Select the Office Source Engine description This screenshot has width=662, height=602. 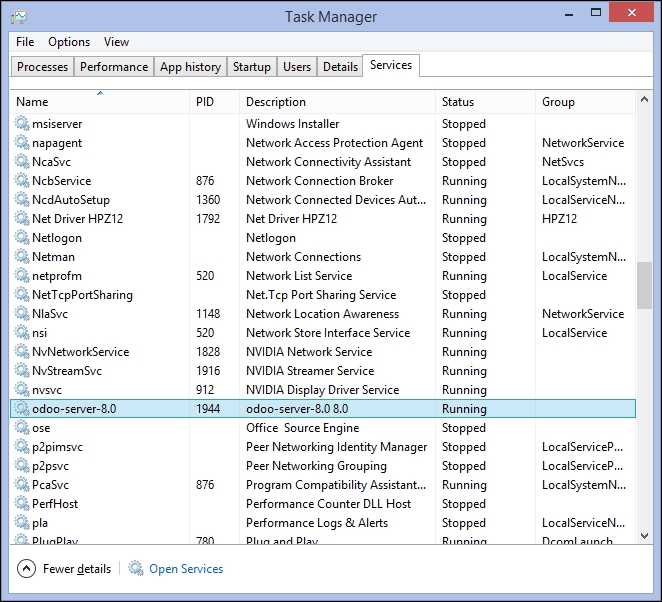click(303, 428)
